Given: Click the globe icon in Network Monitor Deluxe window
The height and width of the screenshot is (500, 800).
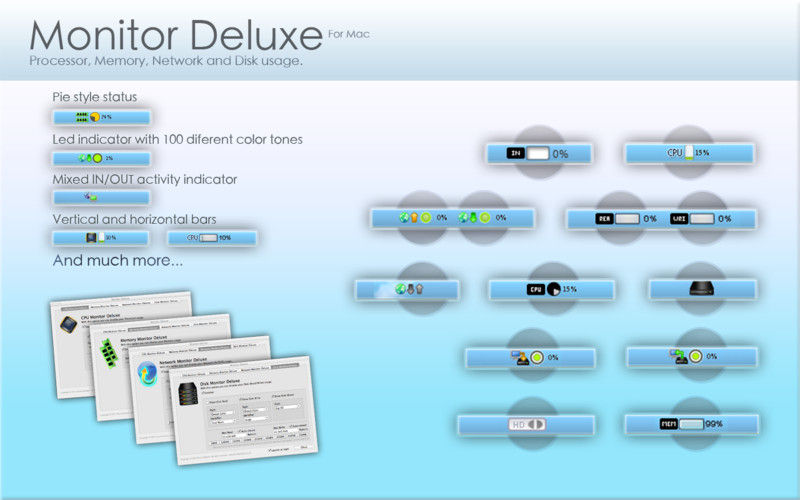Looking at the screenshot, I should coord(147,373).
